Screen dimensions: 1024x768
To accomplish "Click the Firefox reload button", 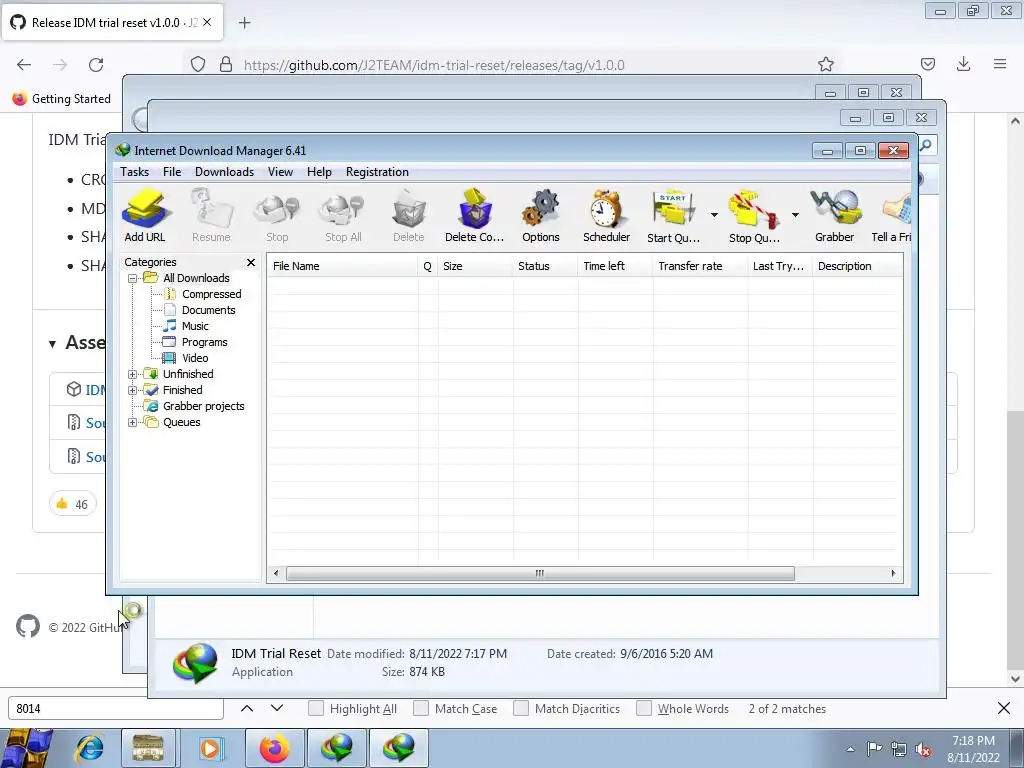I will (96, 65).
